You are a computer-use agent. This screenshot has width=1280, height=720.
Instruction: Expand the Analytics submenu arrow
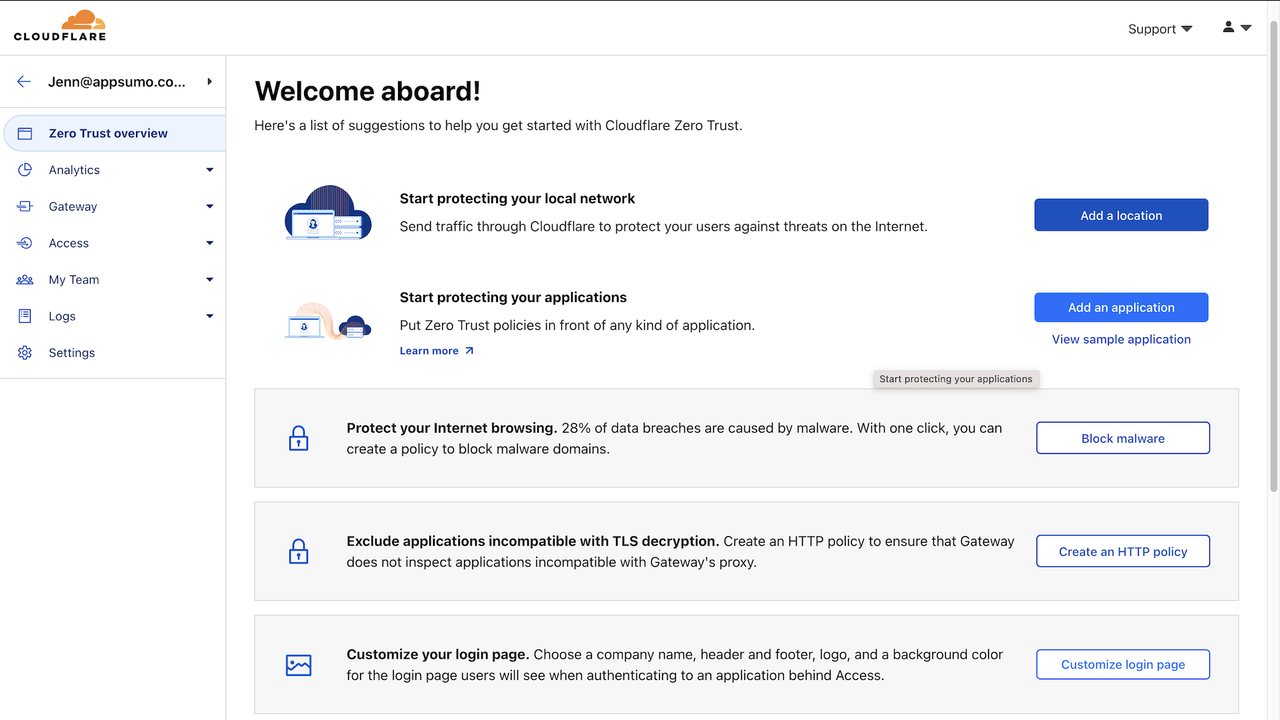pos(210,170)
